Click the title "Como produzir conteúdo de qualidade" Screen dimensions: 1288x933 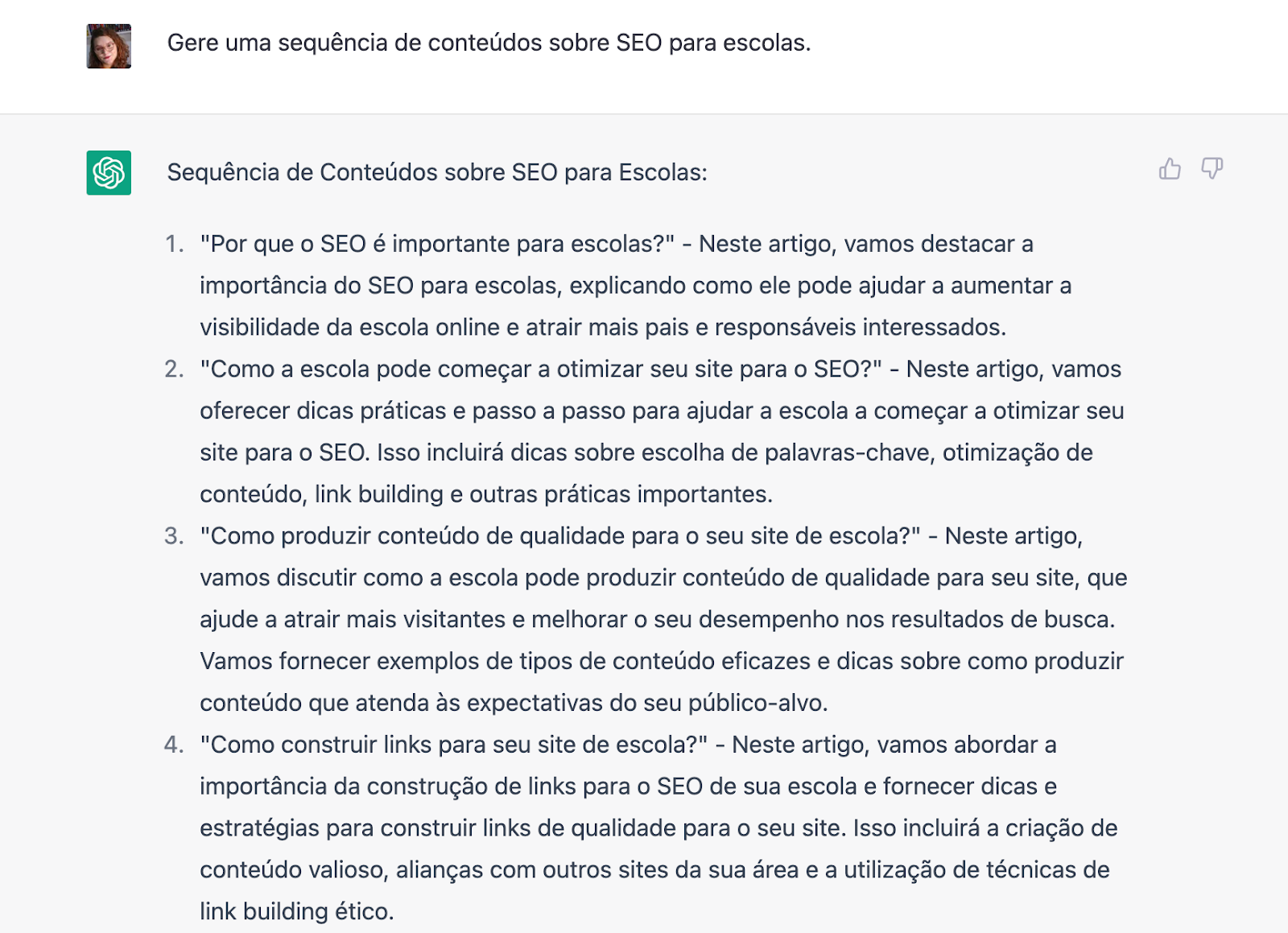(560, 536)
